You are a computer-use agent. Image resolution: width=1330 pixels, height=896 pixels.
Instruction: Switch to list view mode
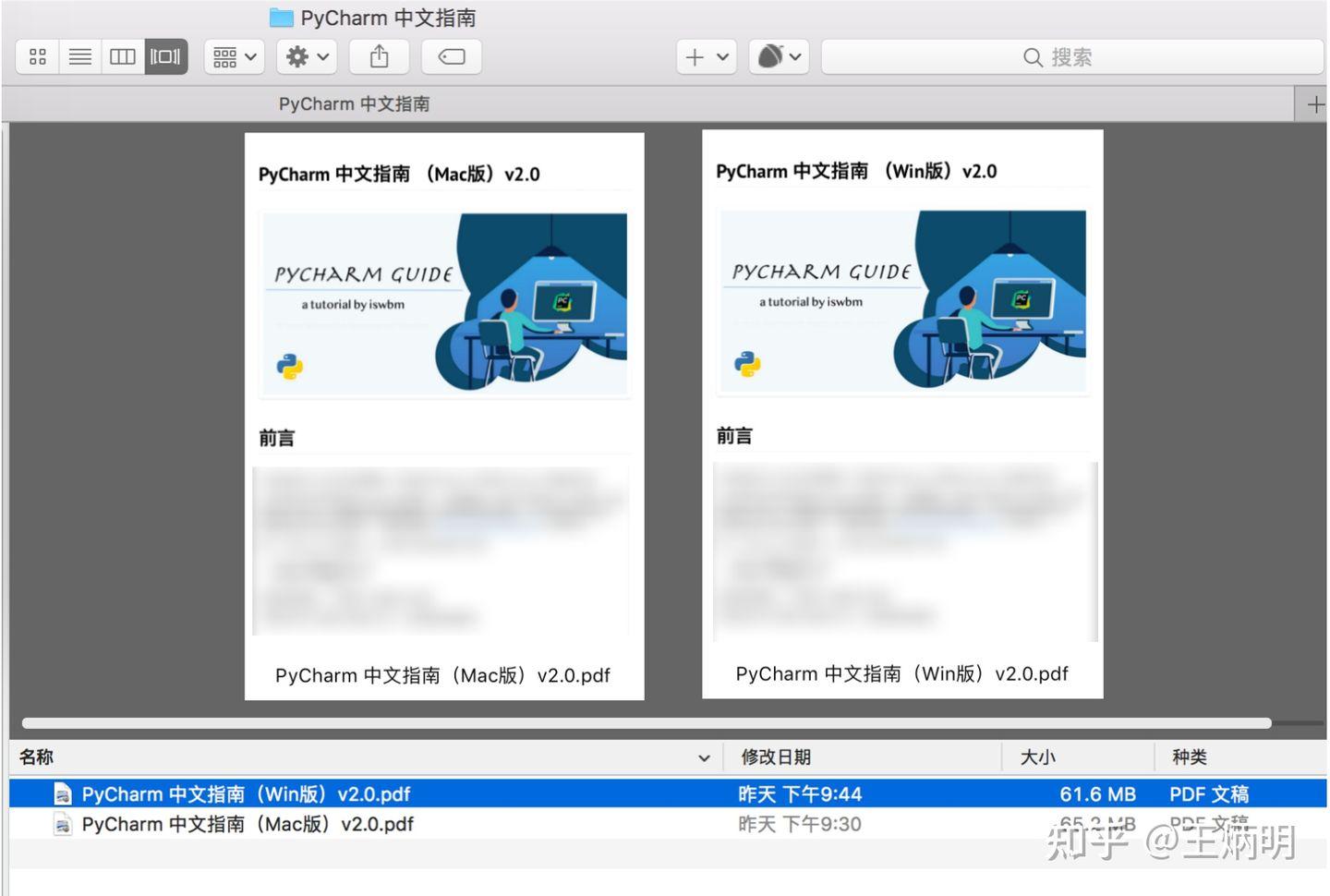coord(79,56)
